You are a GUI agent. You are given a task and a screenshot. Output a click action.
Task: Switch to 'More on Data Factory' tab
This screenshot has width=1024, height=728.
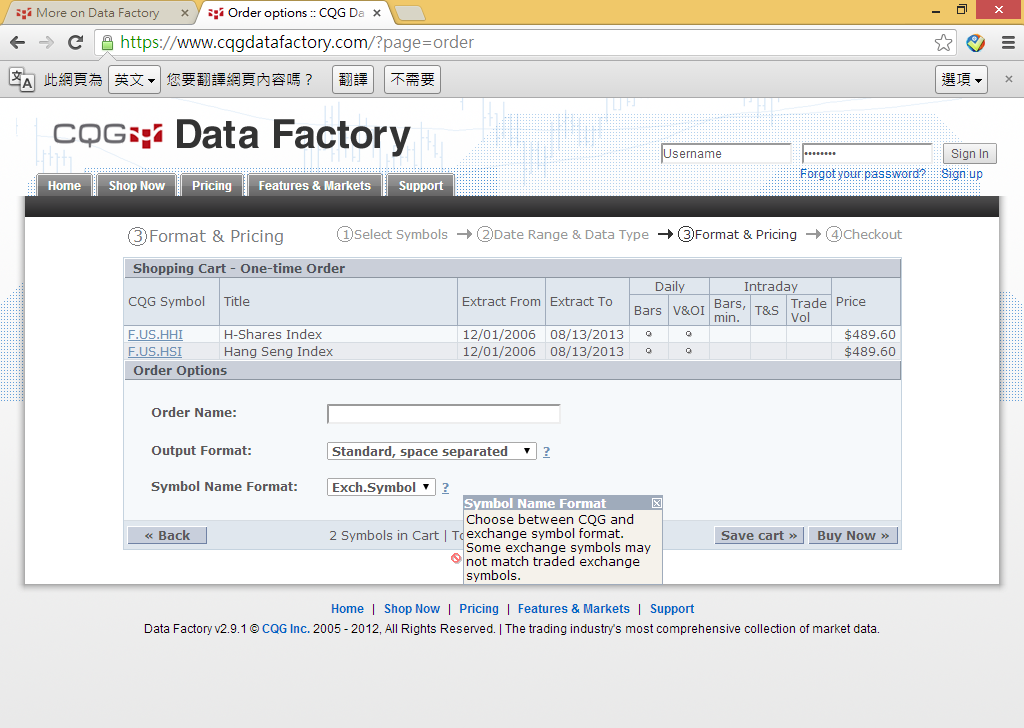pos(98,12)
